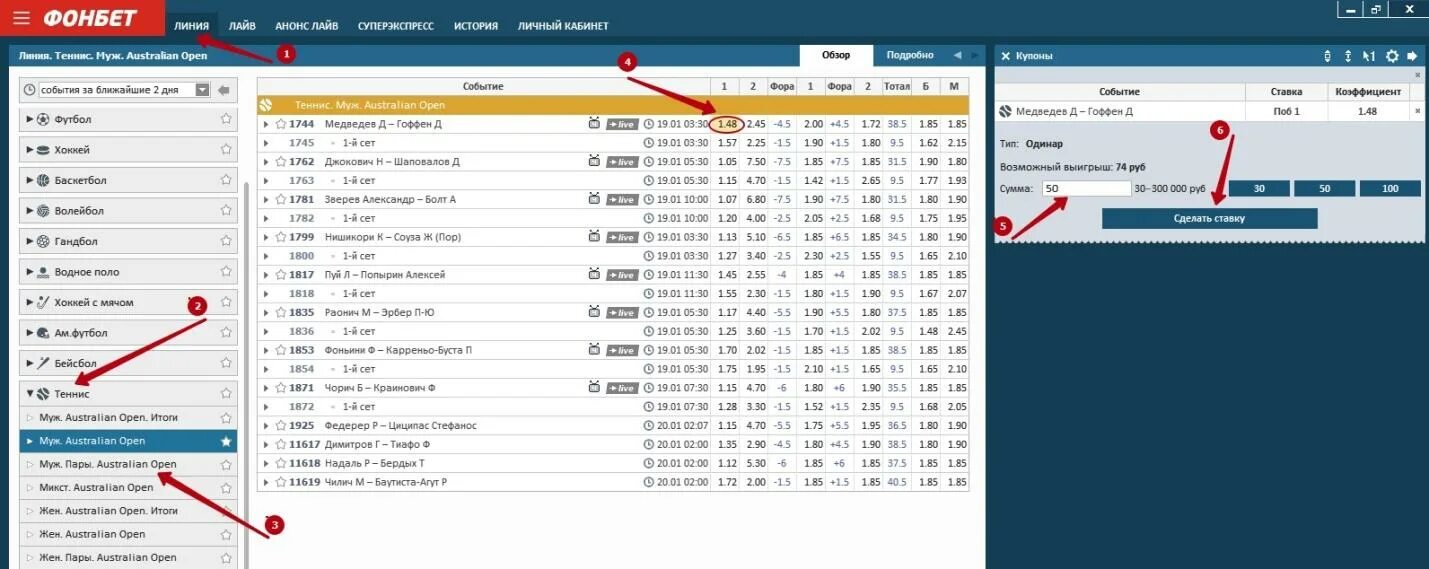Click the live badge for Медведев Д – Гоффен Д
Screen dimensions: 1429x569
[622, 124]
